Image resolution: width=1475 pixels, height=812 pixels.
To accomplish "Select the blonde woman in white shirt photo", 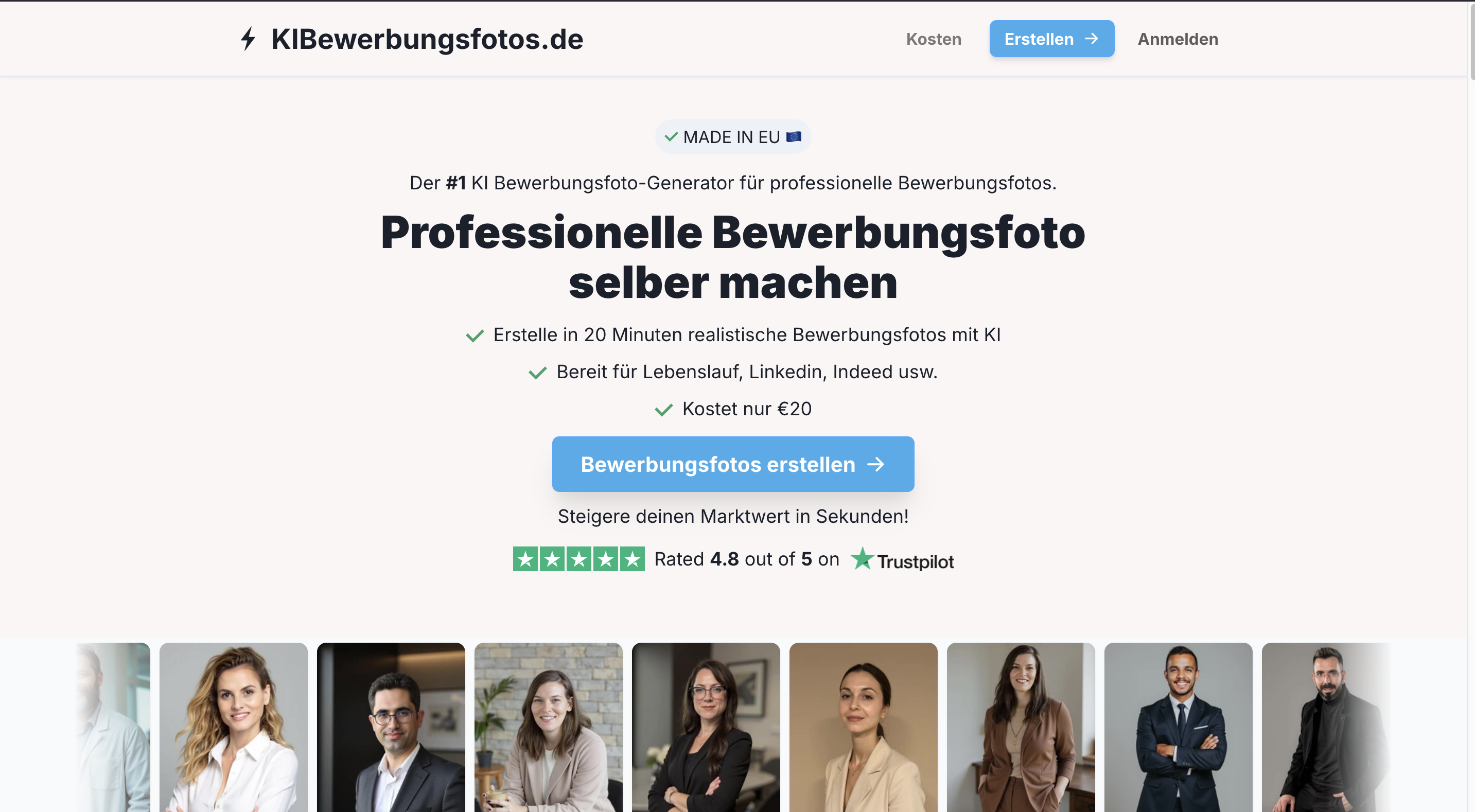I will tap(234, 727).
